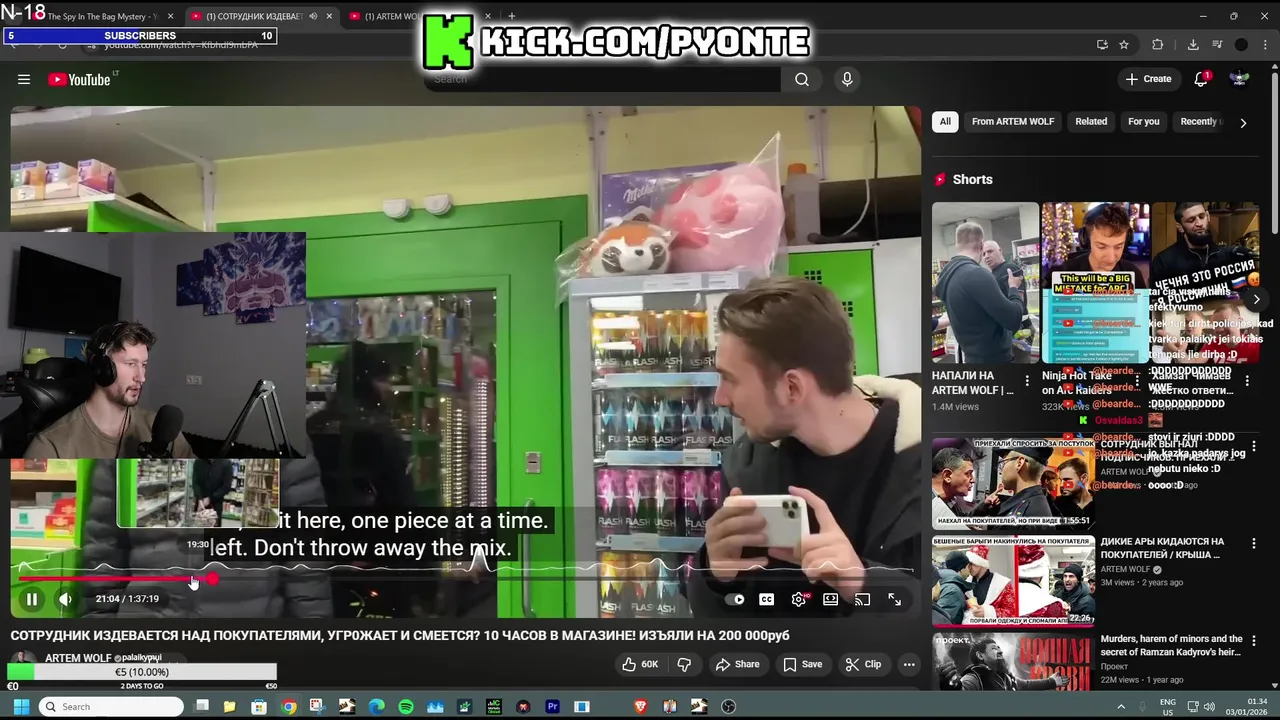Open a new browser tab
Image resolution: width=1280 pixels, height=720 pixels.
(511, 16)
